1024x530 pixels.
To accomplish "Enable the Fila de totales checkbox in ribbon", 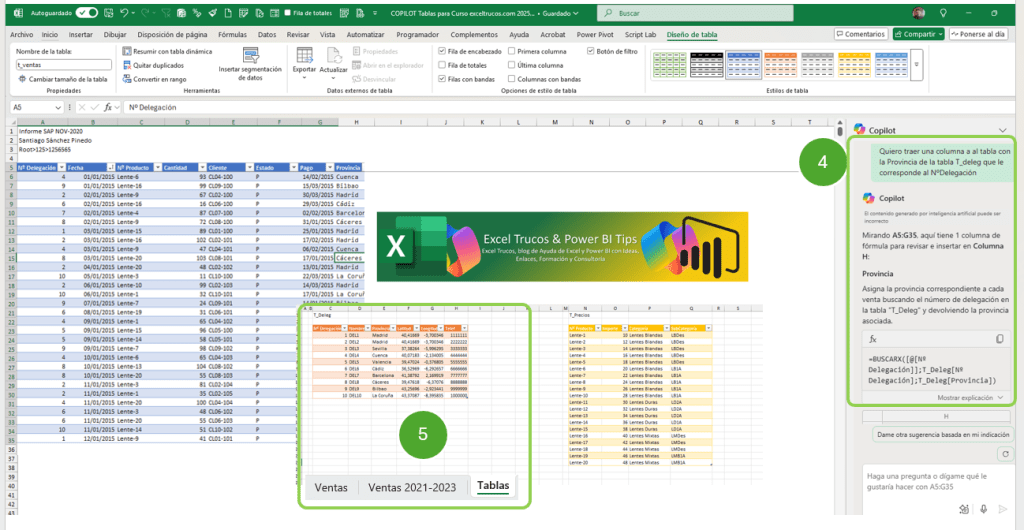I will [x=443, y=65].
